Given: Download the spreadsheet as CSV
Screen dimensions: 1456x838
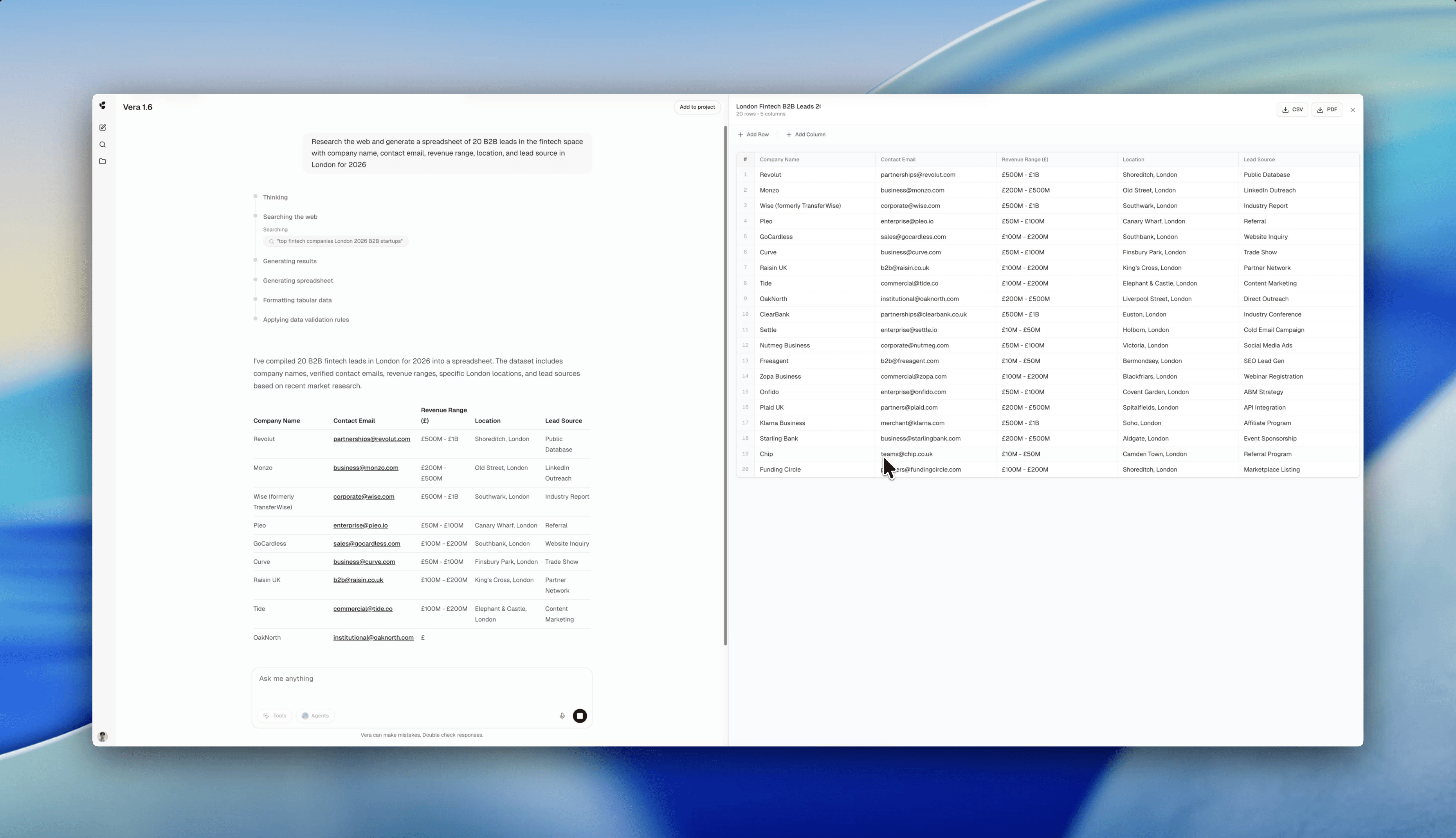Looking at the screenshot, I should point(1292,110).
